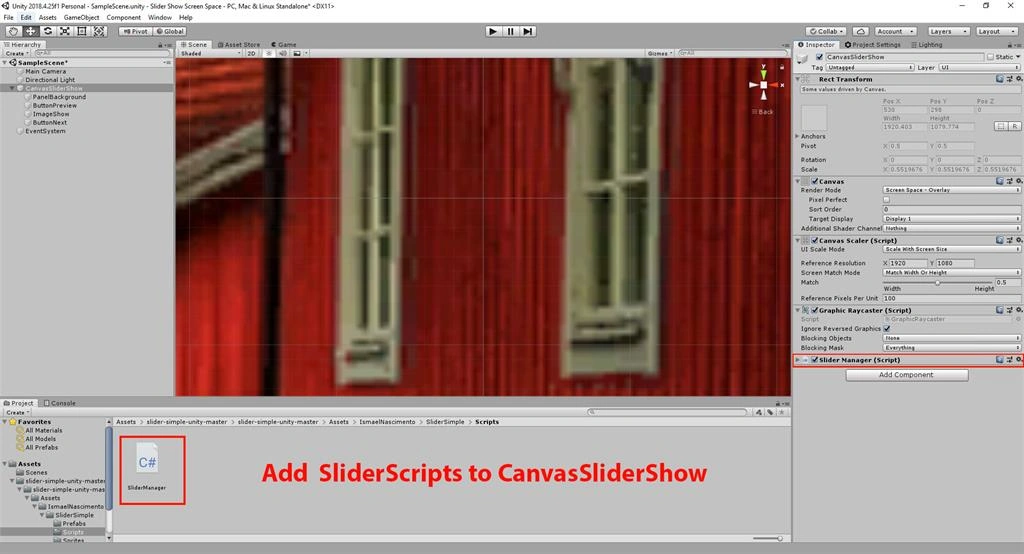This screenshot has width=1024, height=554.
Task: Select the Move tool in toolbar
Action: pos(30,31)
